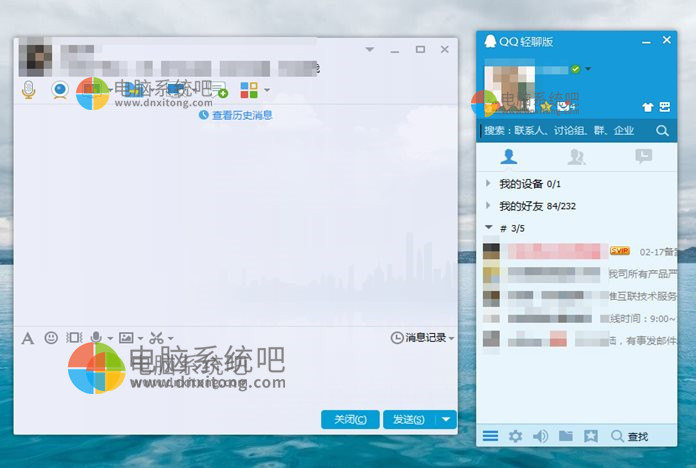This screenshot has height=468, width=696.
Task: Open 消息记录 message history
Action: [x=419, y=338]
